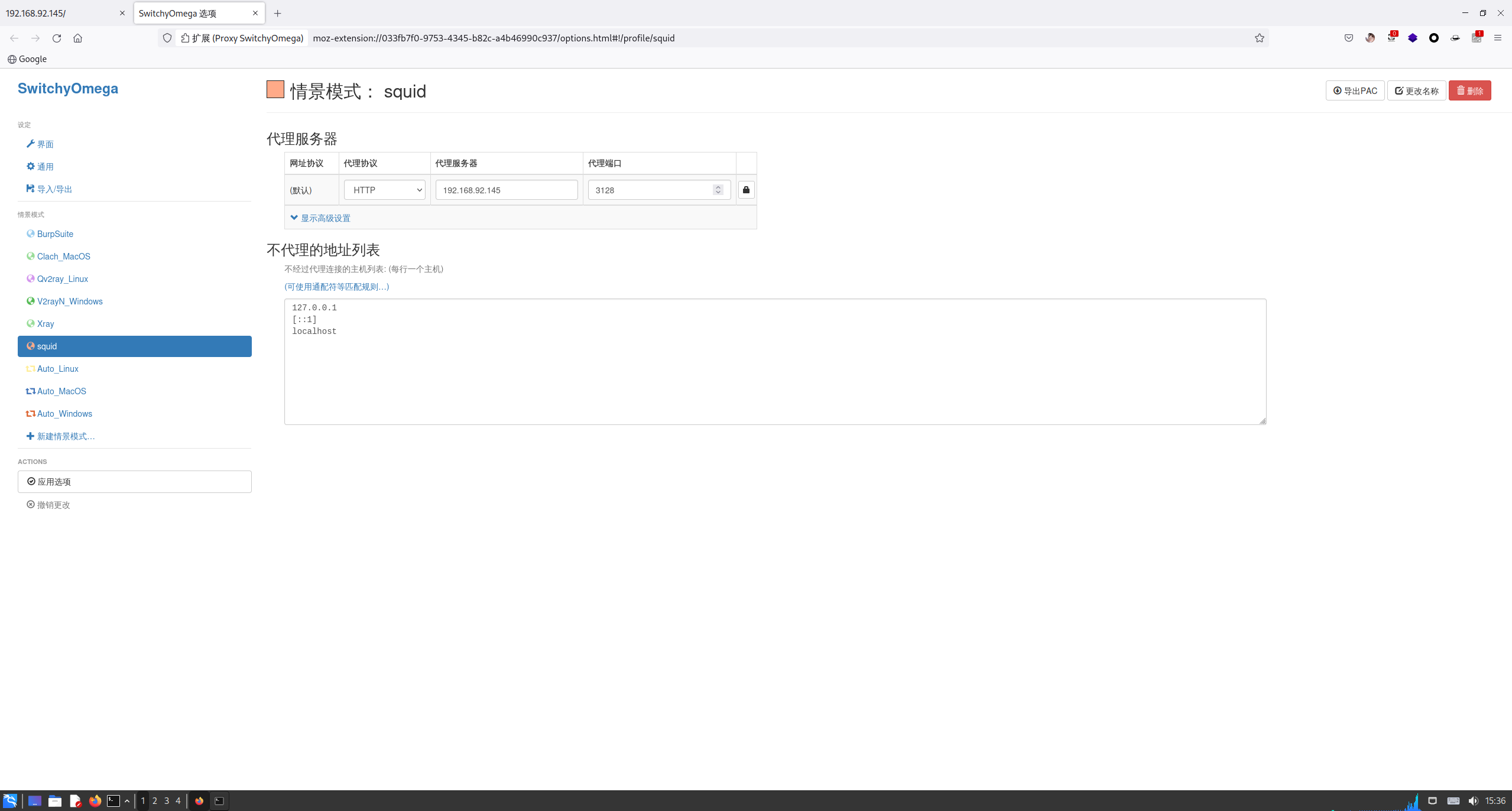Expand the 显示高级设置 advanced settings
This screenshot has height=811, width=1512.
(320, 218)
